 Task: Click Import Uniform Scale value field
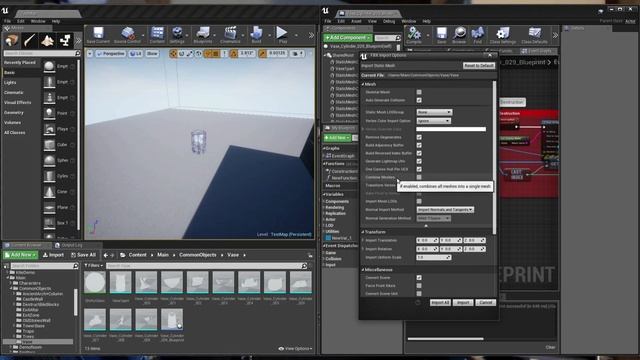tap(433, 258)
